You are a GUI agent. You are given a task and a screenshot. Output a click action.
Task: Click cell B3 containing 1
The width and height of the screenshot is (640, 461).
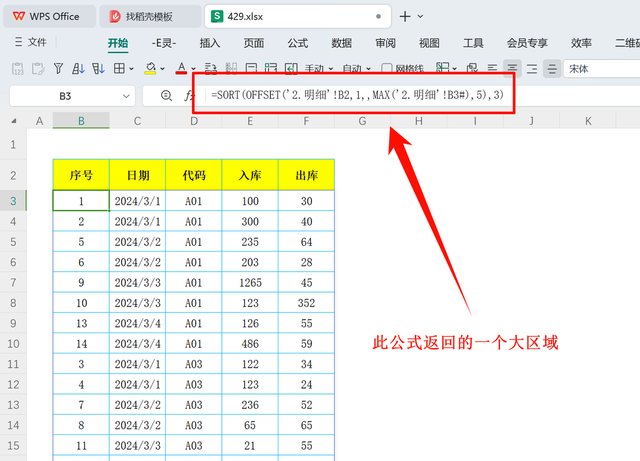point(81,201)
